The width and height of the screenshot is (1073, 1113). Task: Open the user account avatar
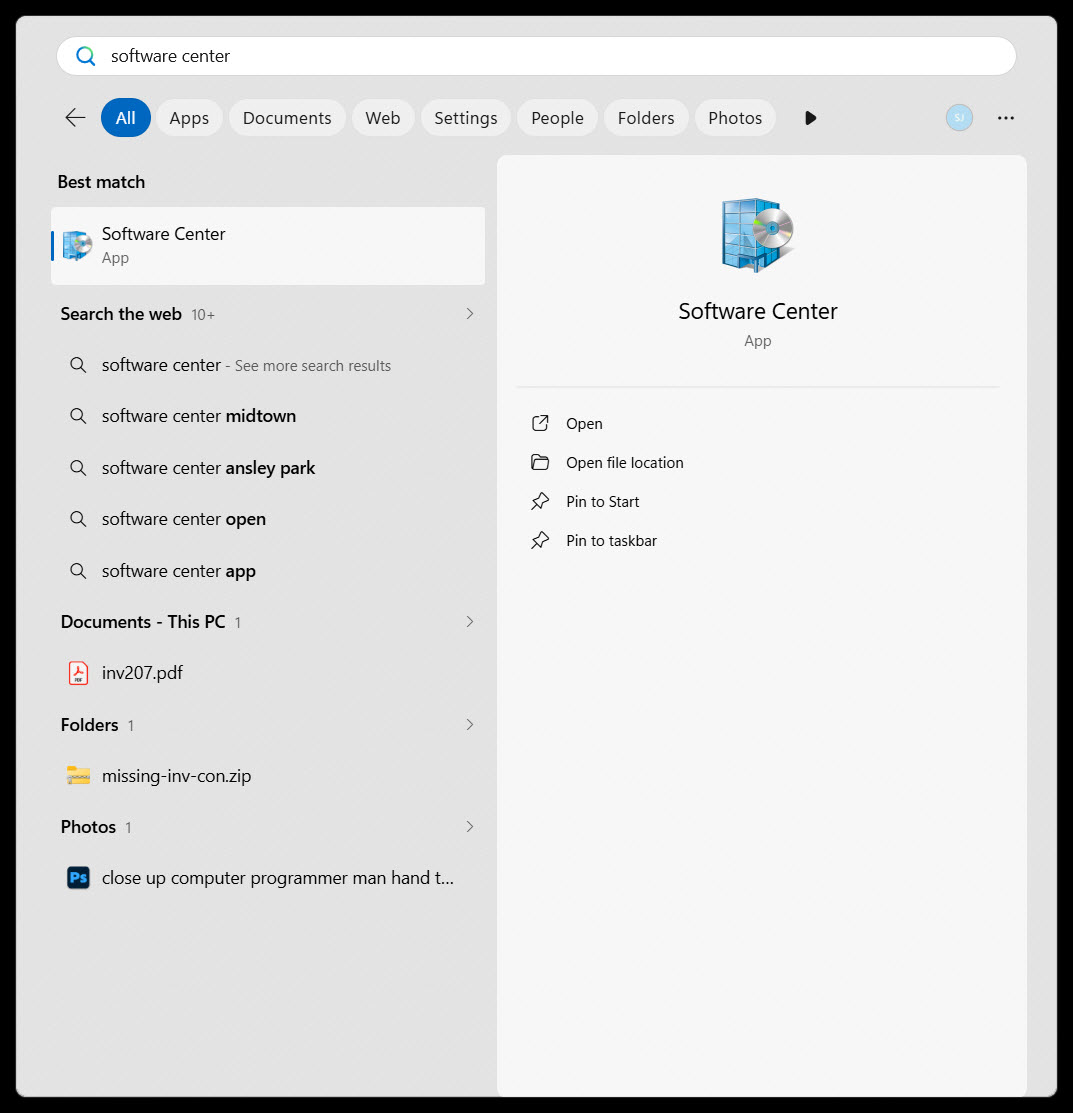(x=959, y=118)
